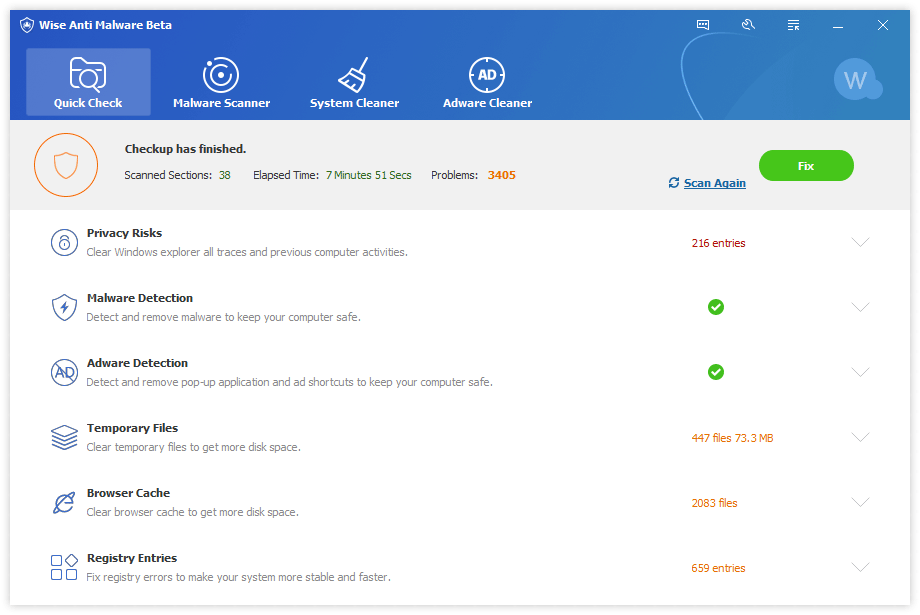This screenshot has width=920, height=615.
Task: Select the Temporary Files heading
Action: point(132,428)
